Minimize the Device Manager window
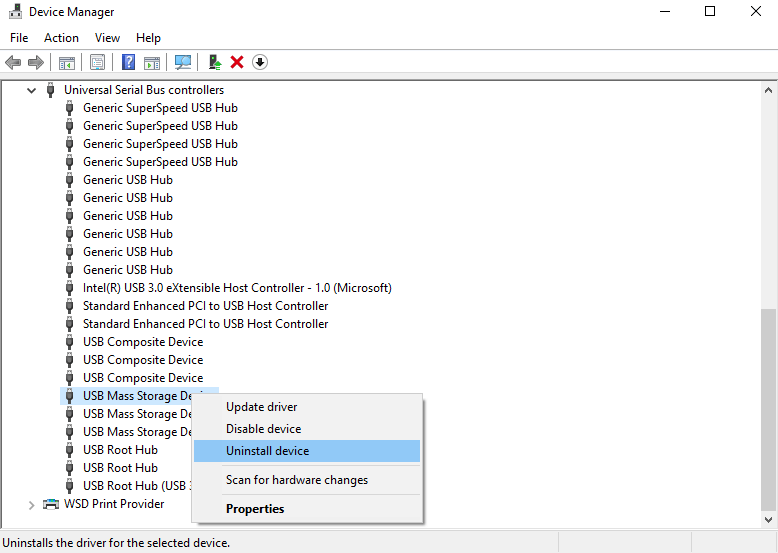778x553 pixels. [x=665, y=11]
